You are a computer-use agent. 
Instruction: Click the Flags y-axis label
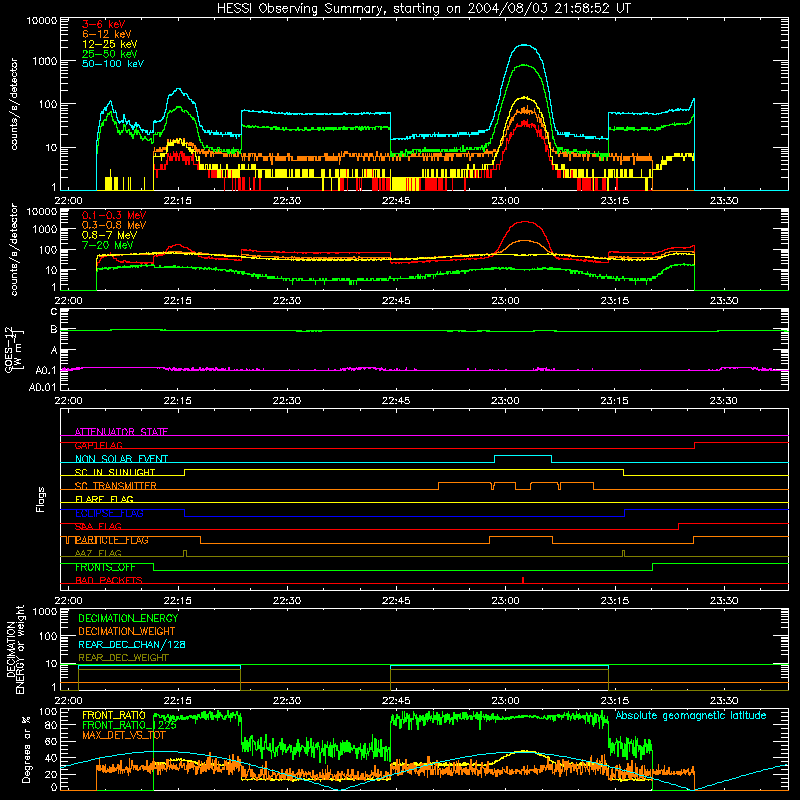coord(41,499)
